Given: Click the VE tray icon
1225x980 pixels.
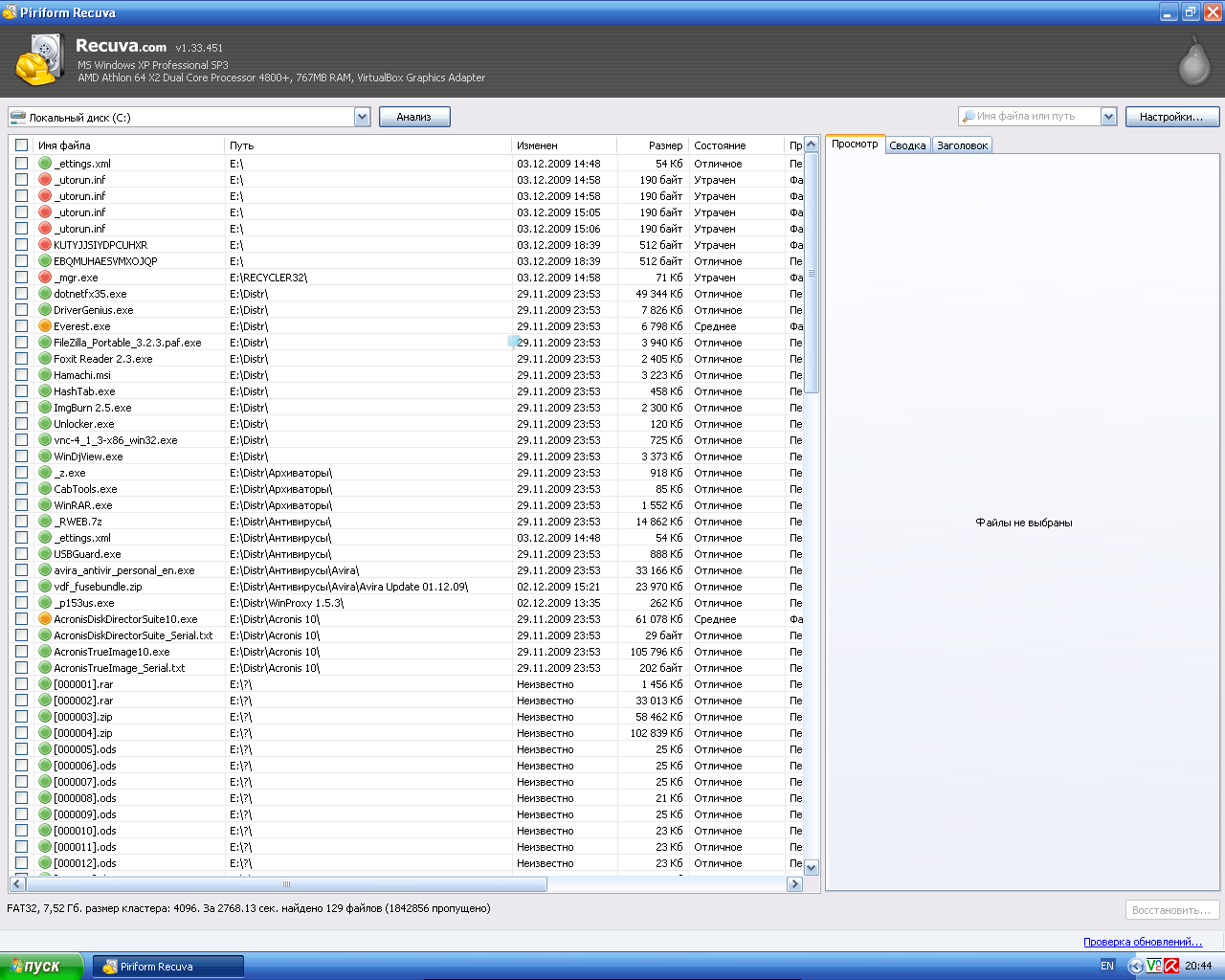Looking at the screenshot, I should click(1154, 966).
